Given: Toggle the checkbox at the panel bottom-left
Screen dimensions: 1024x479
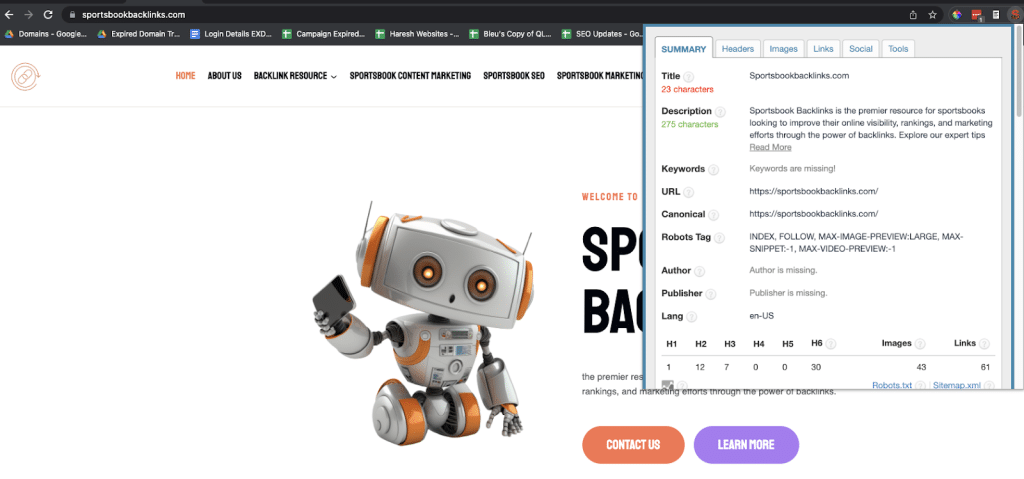Looking at the screenshot, I should (667, 385).
